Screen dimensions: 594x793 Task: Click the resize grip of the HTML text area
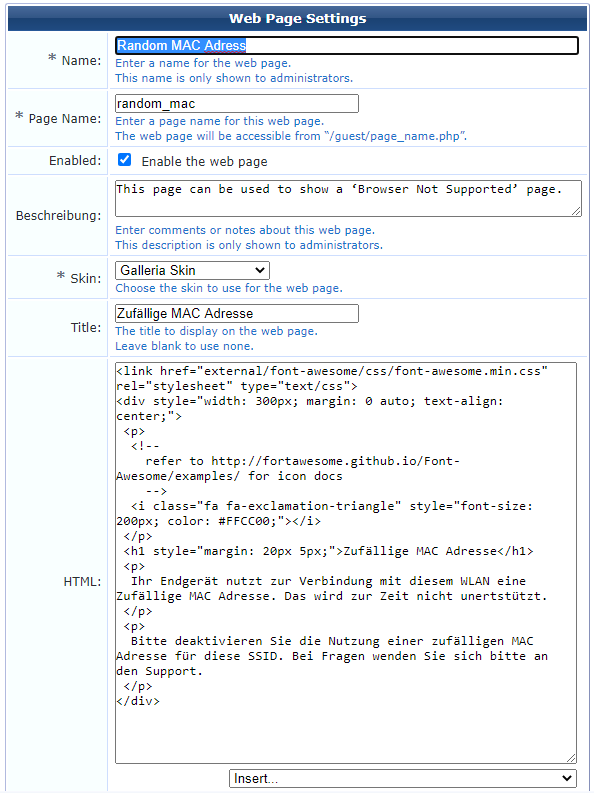click(x=571, y=758)
